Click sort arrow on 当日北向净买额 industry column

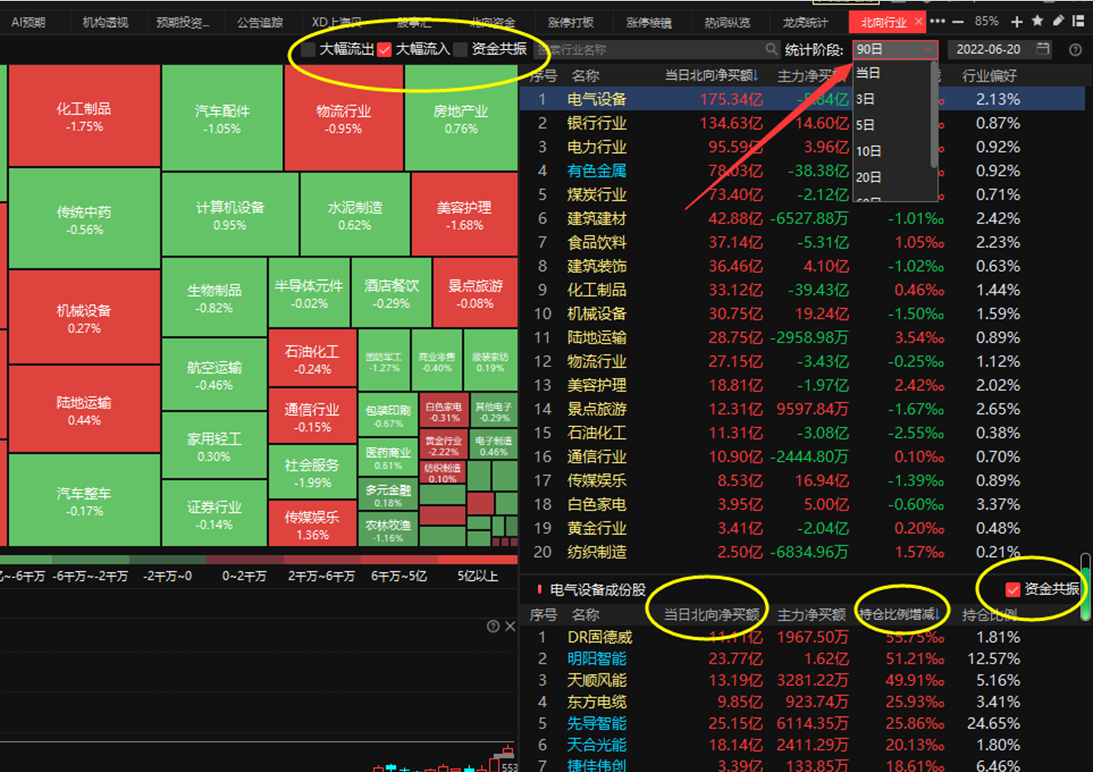pos(756,75)
